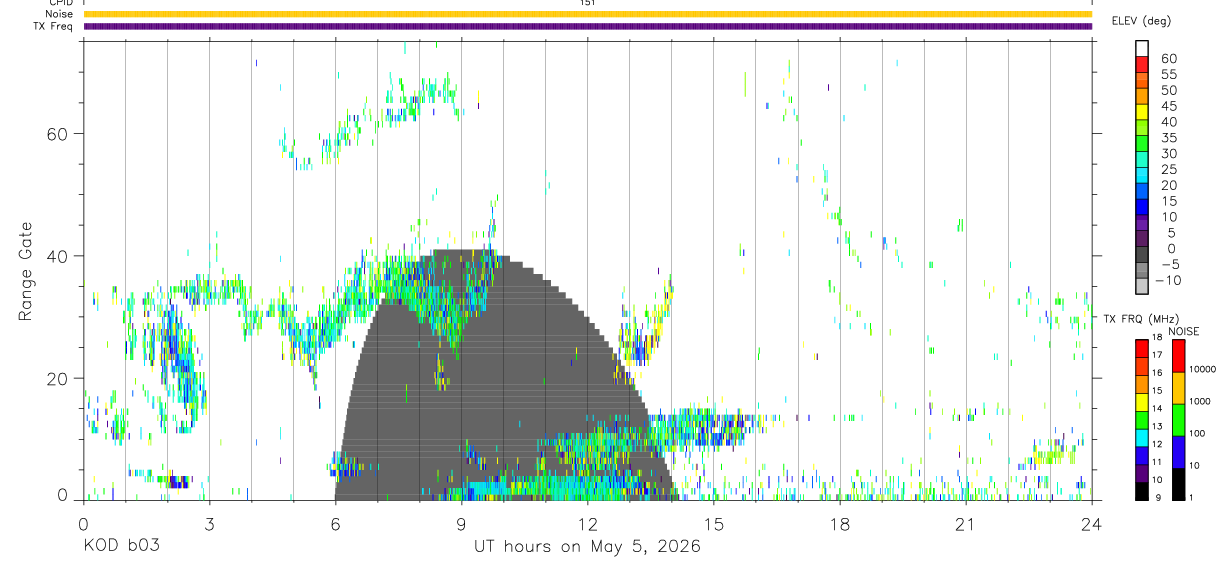The height and width of the screenshot is (567, 1228).
Task: Select the orange NOISE swatch above 1000
Action: click(x=1179, y=388)
